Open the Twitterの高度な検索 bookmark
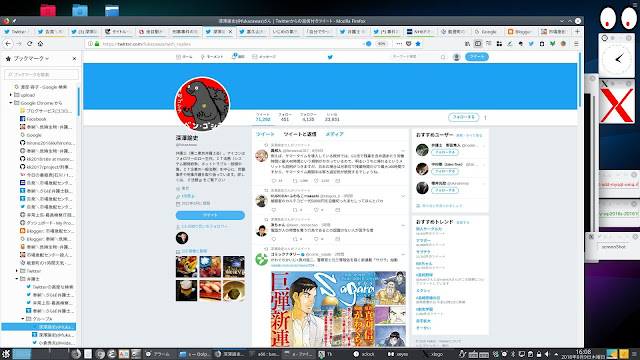This screenshot has height=360, width=640. coord(49,287)
